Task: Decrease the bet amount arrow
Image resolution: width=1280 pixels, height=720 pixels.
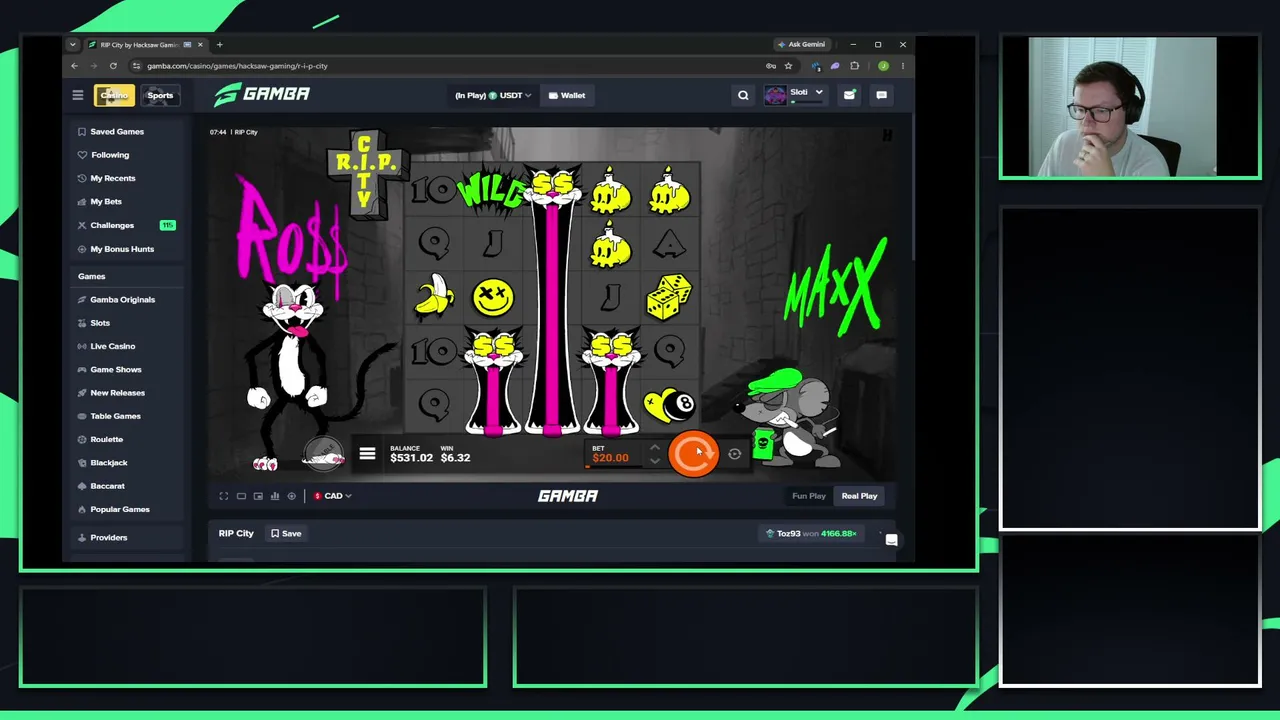Action: (655, 460)
